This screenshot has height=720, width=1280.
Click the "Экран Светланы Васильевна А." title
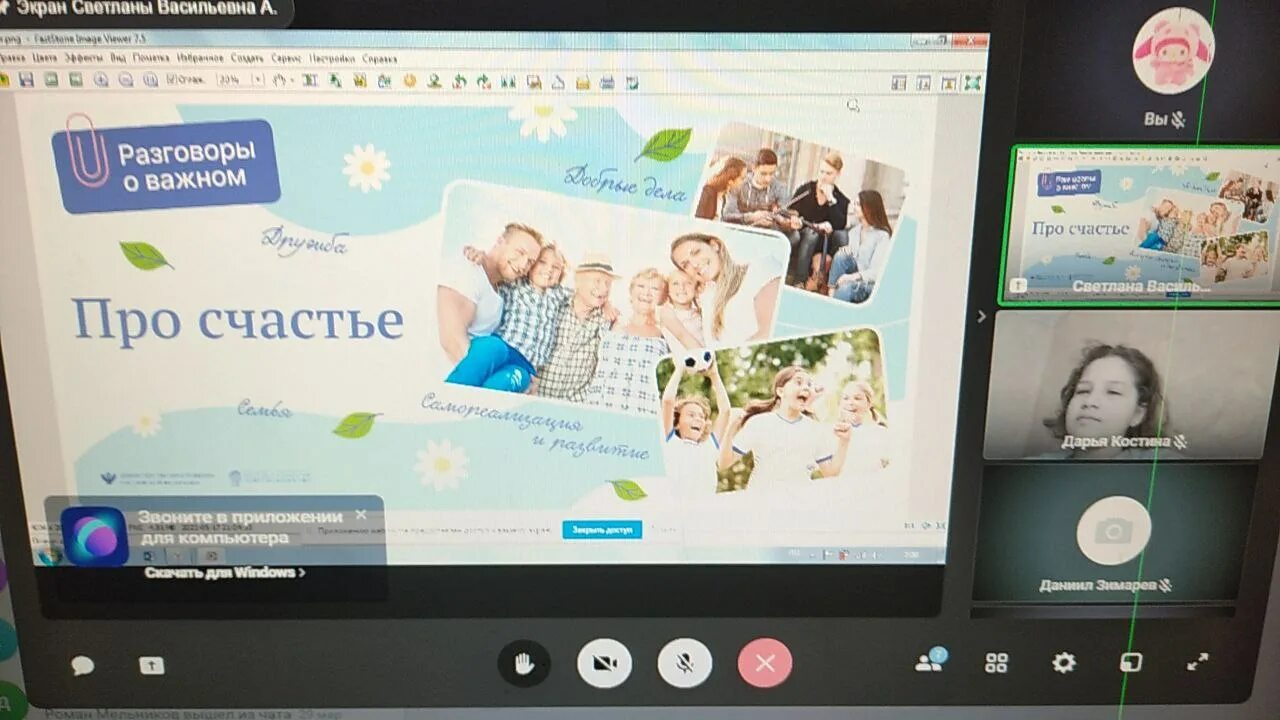[x=147, y=8]
